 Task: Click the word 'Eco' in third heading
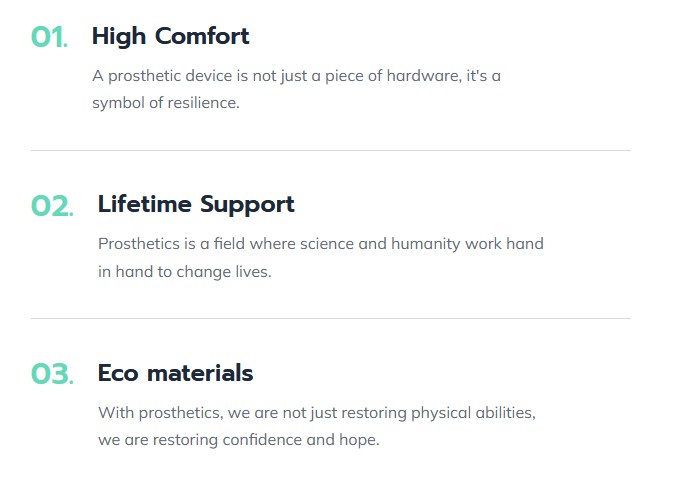[x=118, y=373]
